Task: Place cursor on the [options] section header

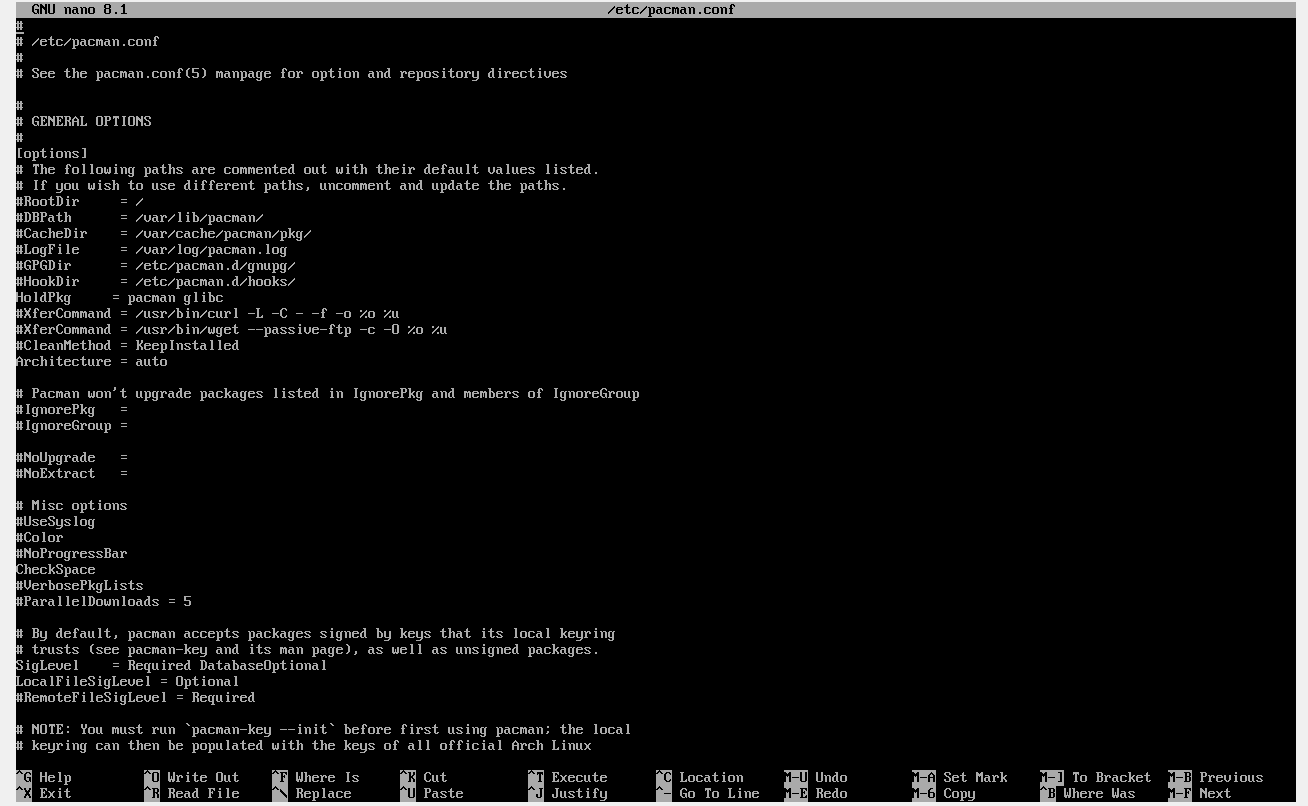Action: 52,153
